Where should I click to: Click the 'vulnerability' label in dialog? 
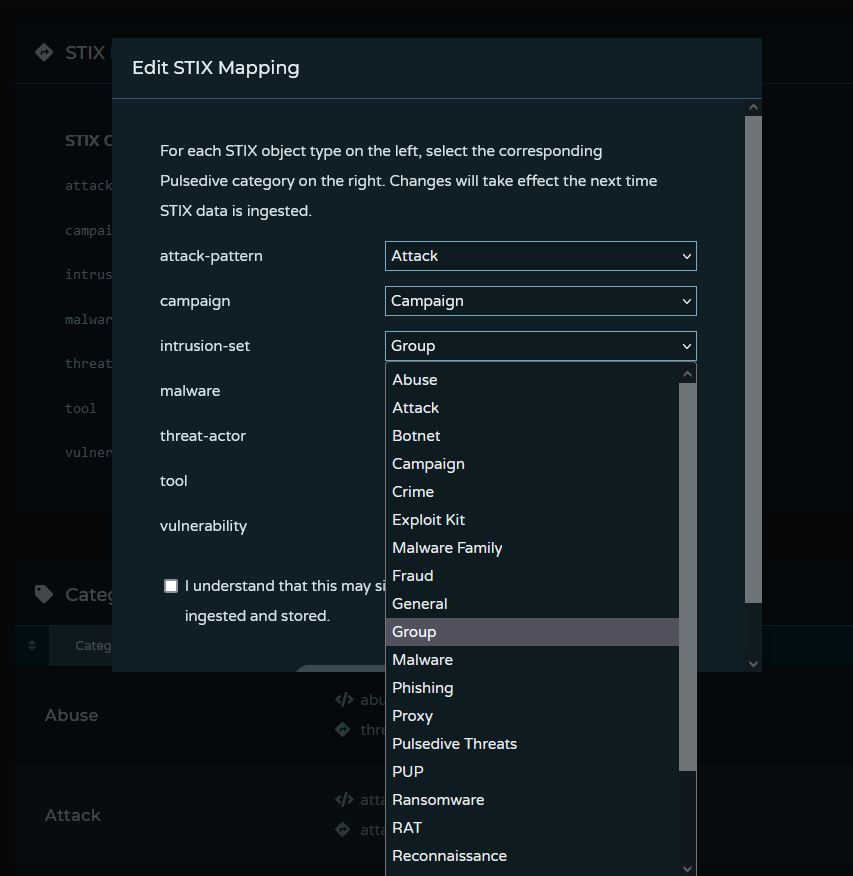pos(203,526)
